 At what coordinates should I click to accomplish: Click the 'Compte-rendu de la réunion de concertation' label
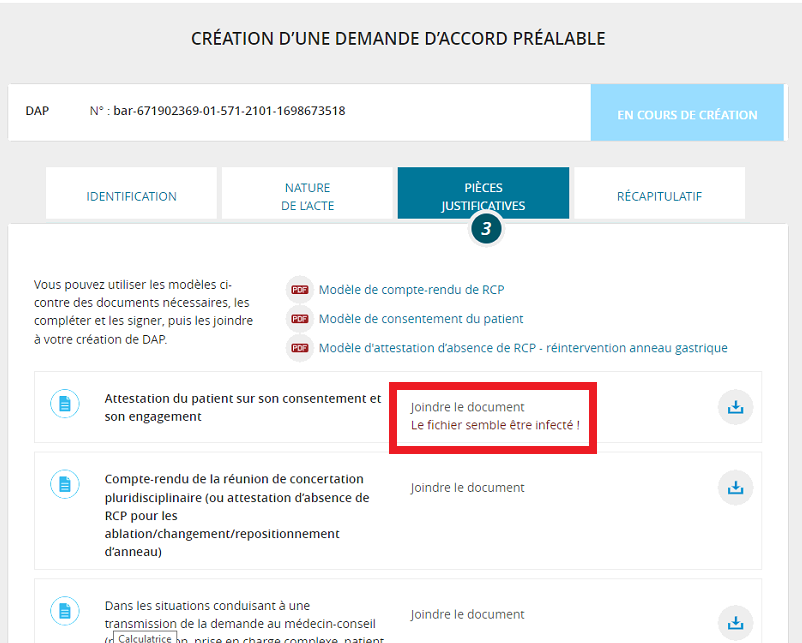coord(237,515)
